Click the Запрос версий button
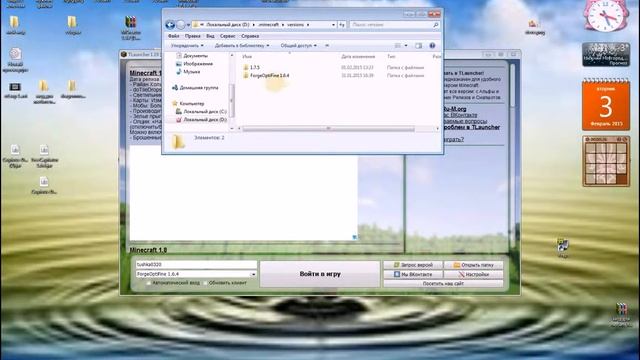The height and width of the screenshot is (360, 640). click(x=413, y=265)
